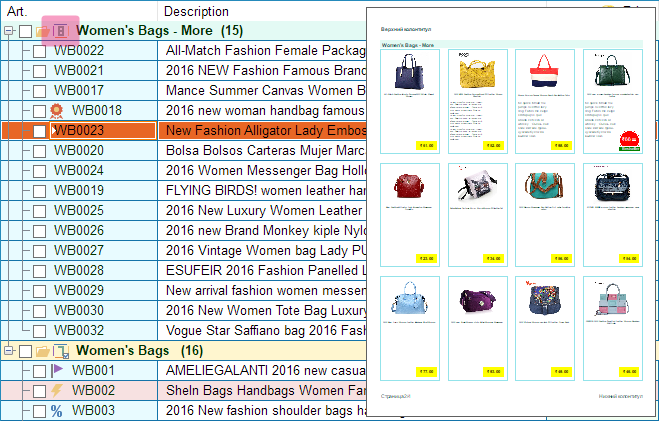Click the template icon of Women's Bags (16) group

pos(60,351)
